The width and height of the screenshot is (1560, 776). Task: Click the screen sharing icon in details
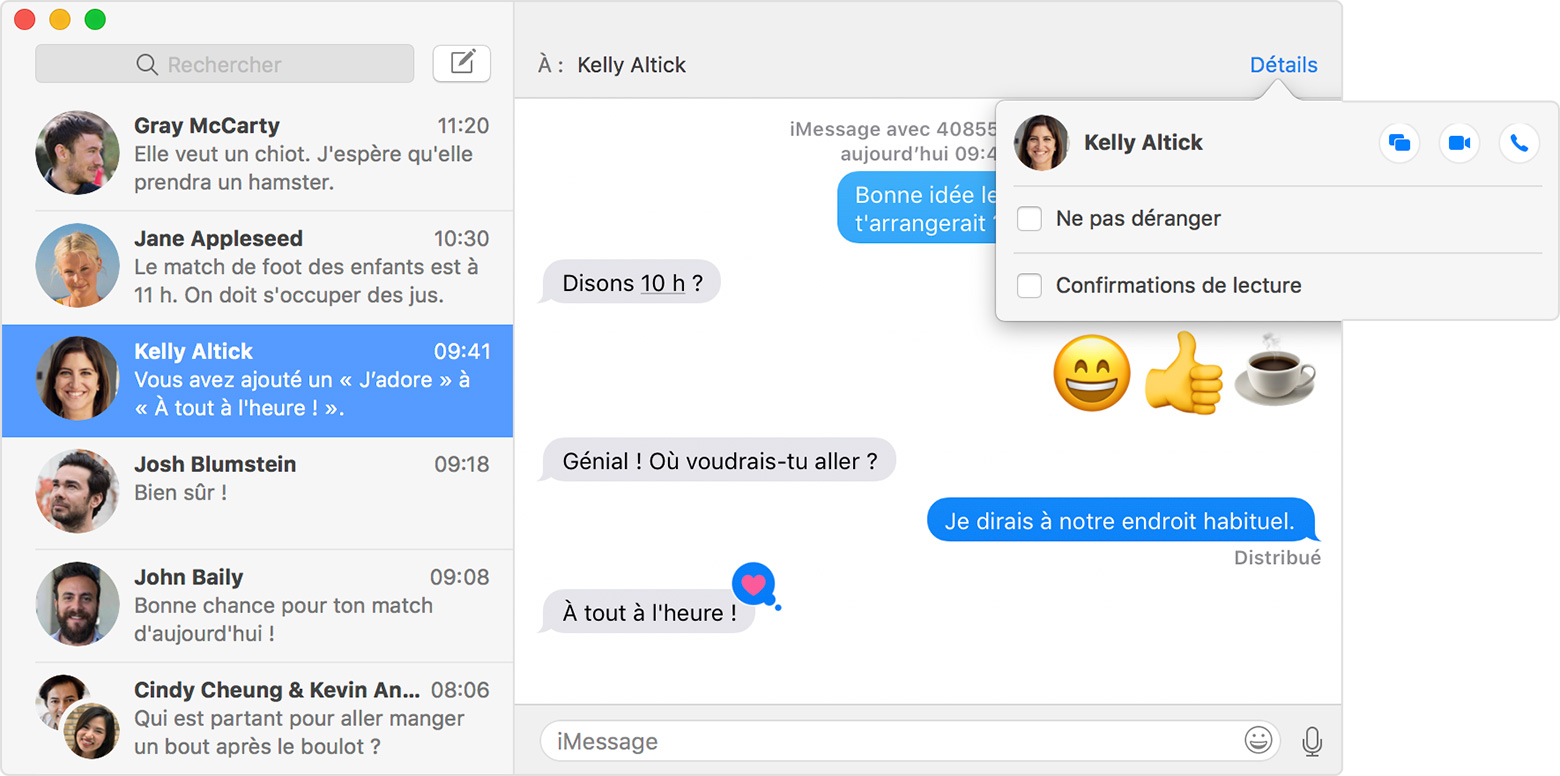(1399, 144)
